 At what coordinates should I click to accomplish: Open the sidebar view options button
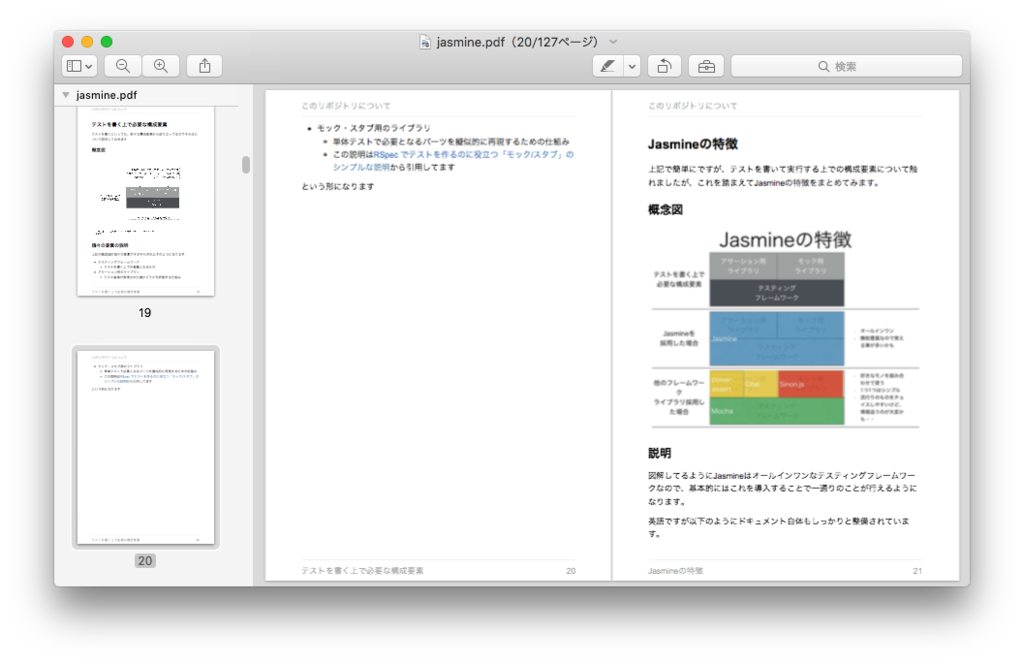pyautogui.click(x=80, y=66)
